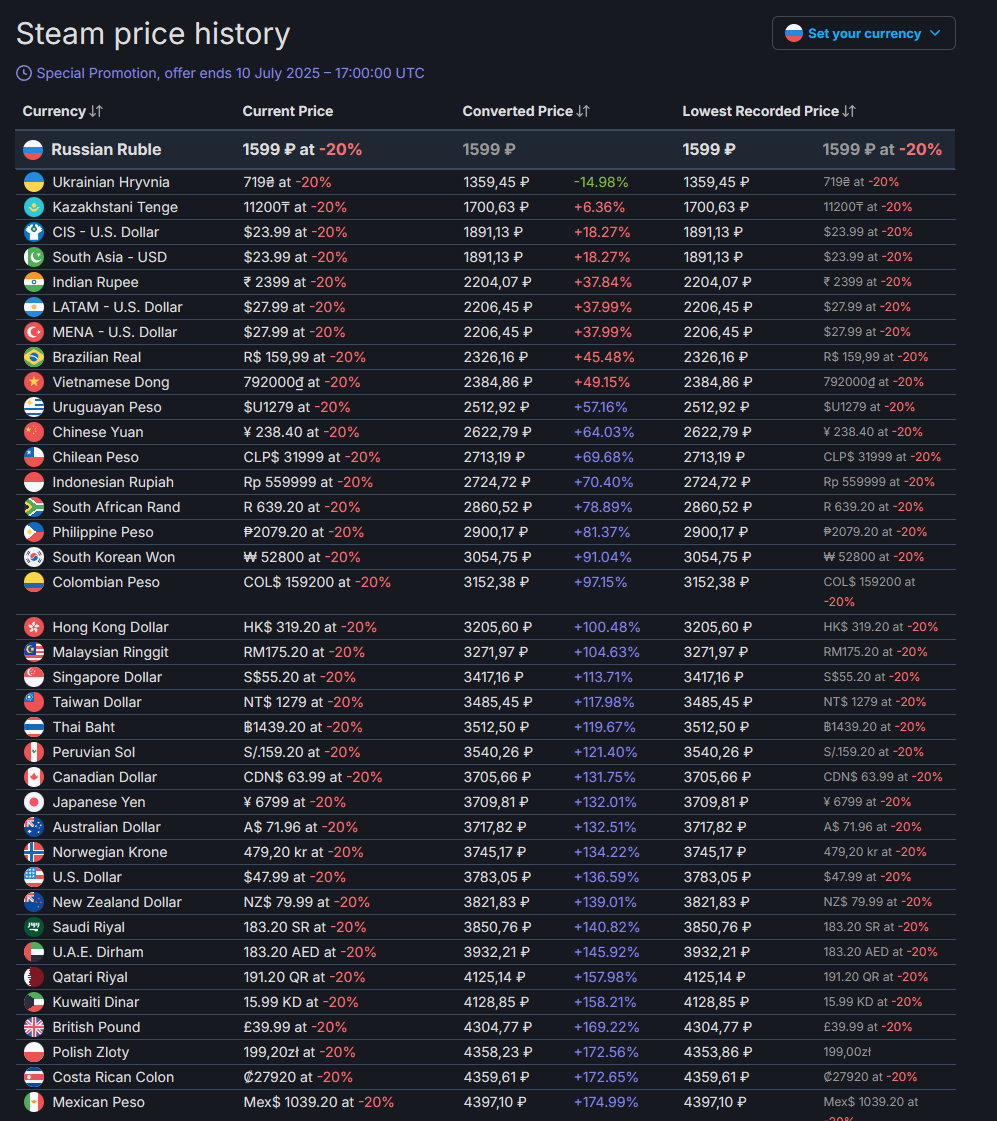The height and width of the screenshot is (1121, 997).
Task: Select the Kuwaiti Dinar row name
Action: (x=96, y=1003)
